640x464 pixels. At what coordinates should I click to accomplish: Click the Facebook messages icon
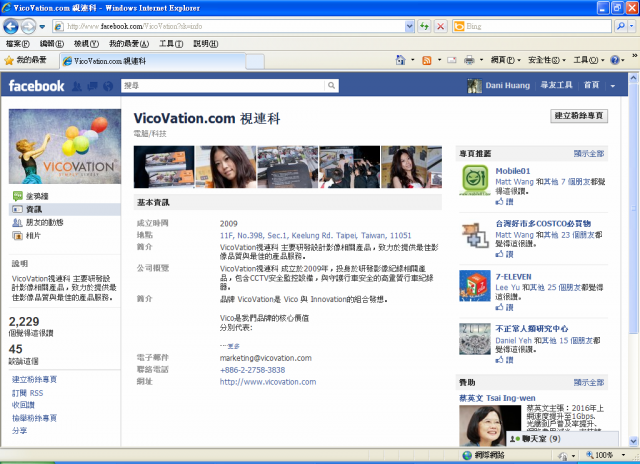(x=92, y=86)
